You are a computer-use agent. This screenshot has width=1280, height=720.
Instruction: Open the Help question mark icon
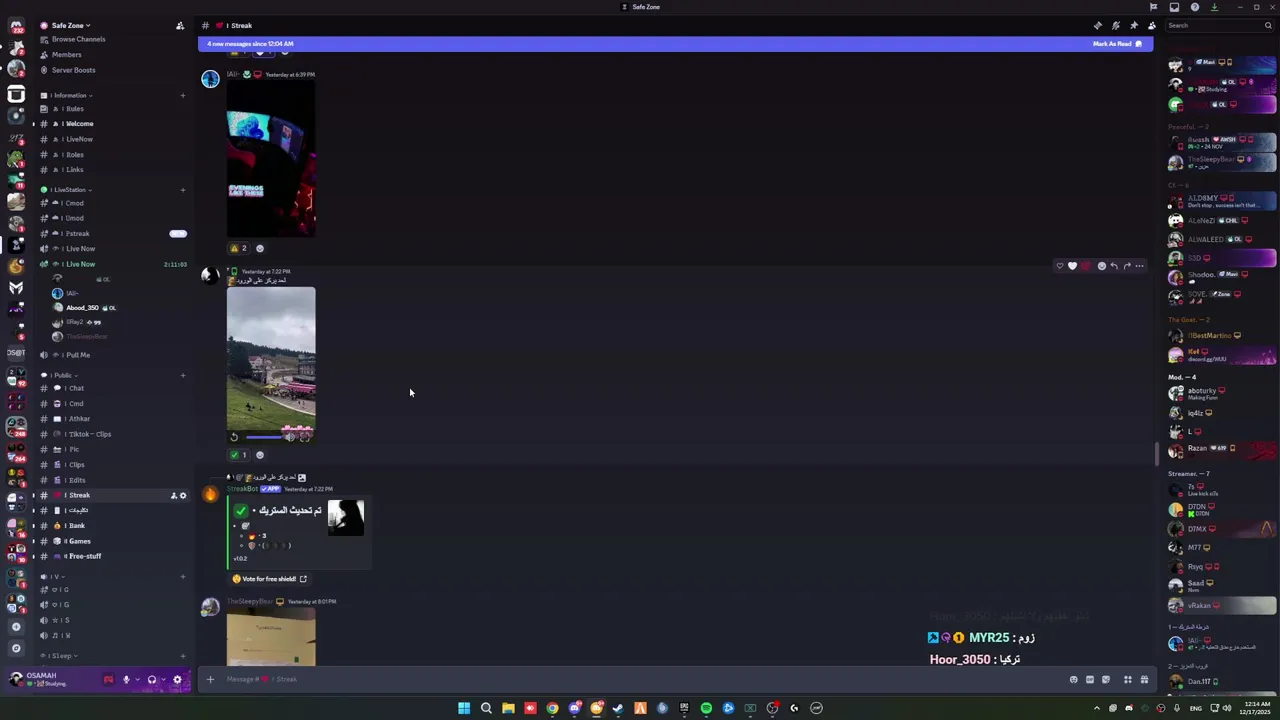click(1195, 7)
